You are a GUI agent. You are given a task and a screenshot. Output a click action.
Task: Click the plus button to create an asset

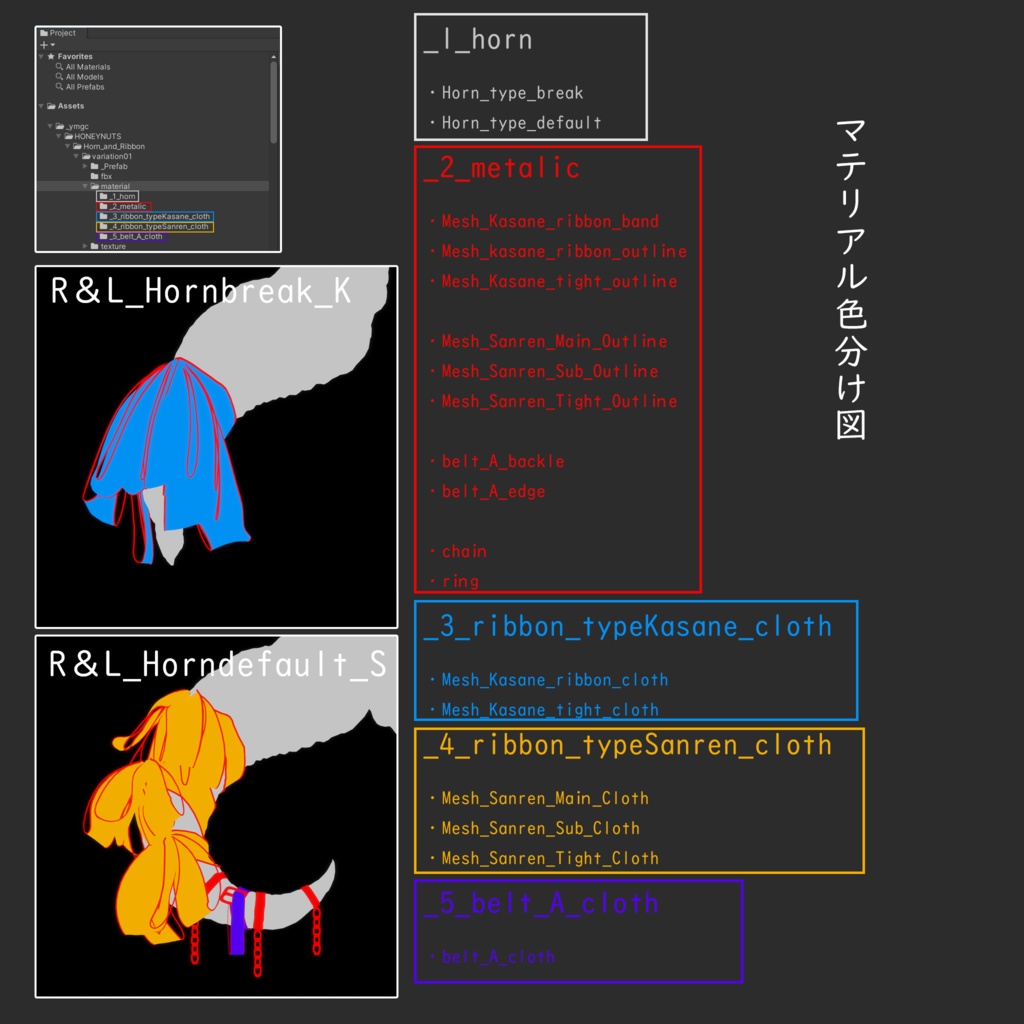[43, 44]
